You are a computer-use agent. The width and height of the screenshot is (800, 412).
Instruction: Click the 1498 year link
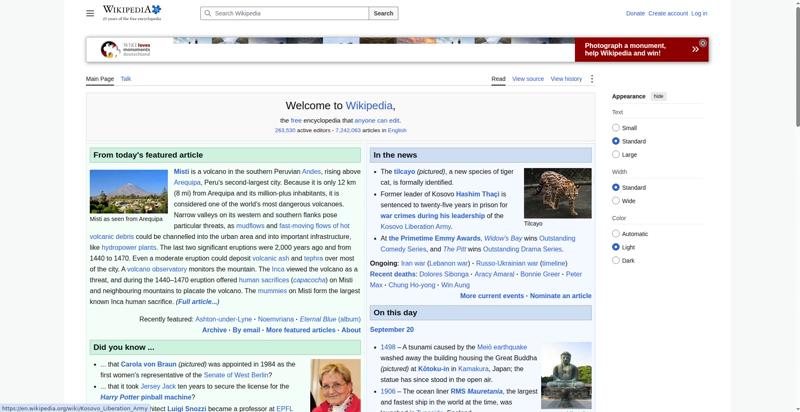[x=388, y=347]
